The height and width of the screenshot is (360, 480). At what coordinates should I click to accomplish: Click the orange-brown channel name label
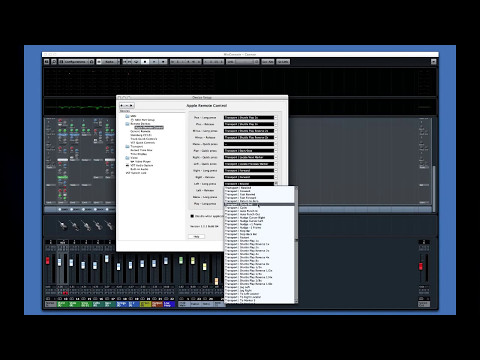[157, 304]
